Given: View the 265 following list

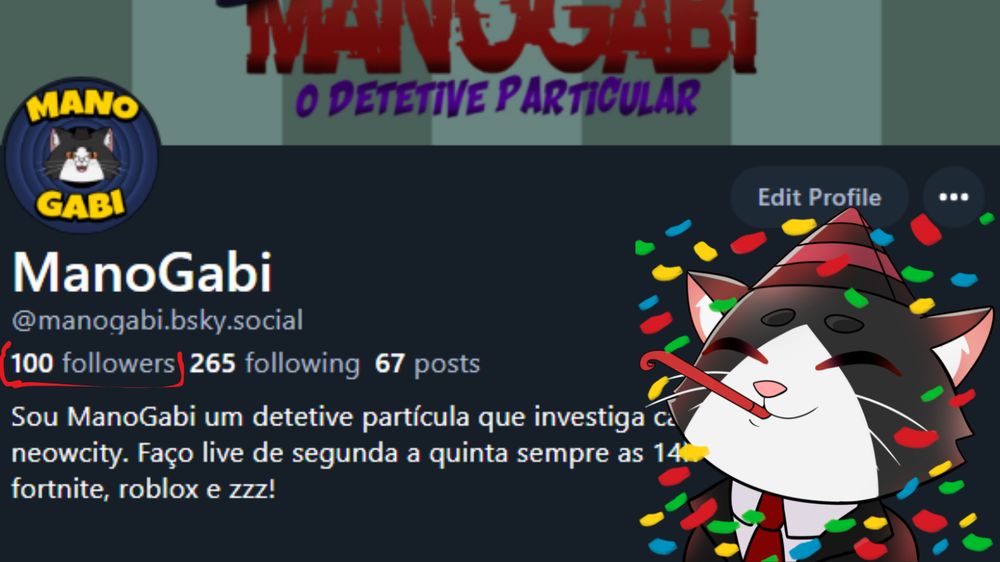Looking at the screenshot, I should (275, 364).
